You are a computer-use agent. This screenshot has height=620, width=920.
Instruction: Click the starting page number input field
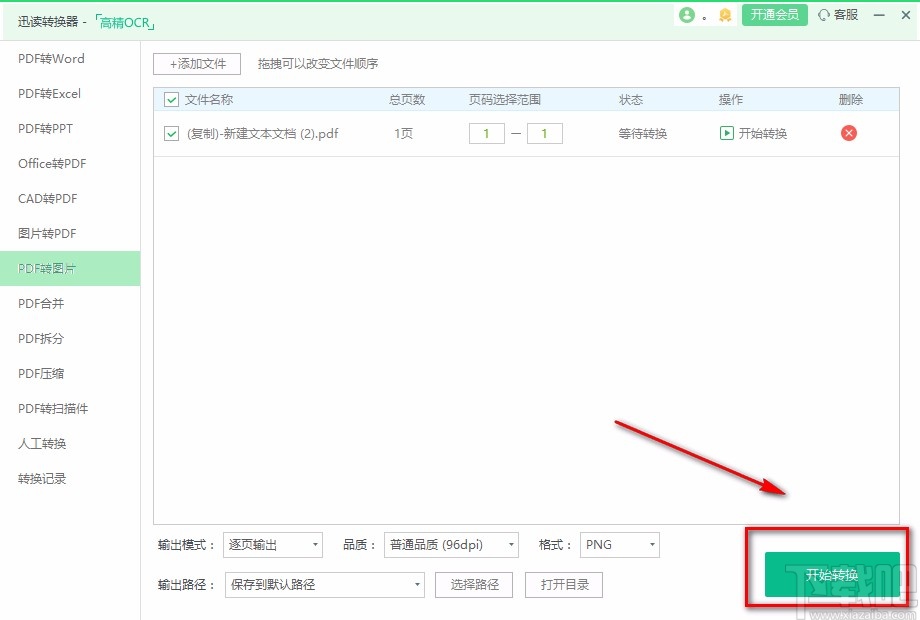click(x=486, y=133)
